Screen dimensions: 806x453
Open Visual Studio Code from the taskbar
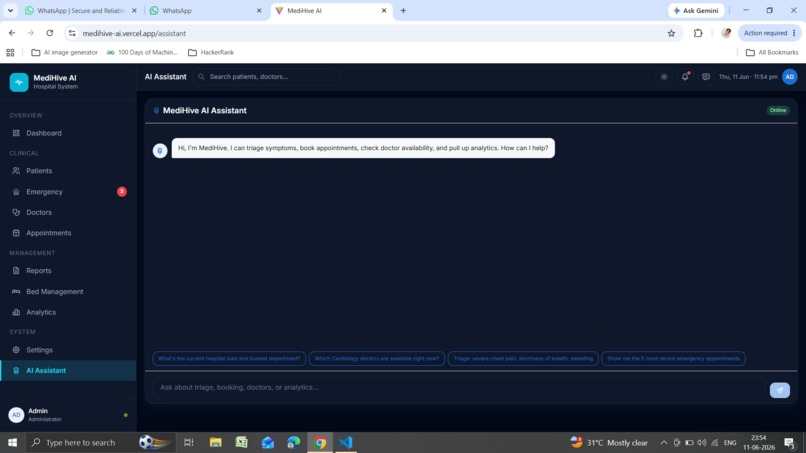[x=346, y=442]
